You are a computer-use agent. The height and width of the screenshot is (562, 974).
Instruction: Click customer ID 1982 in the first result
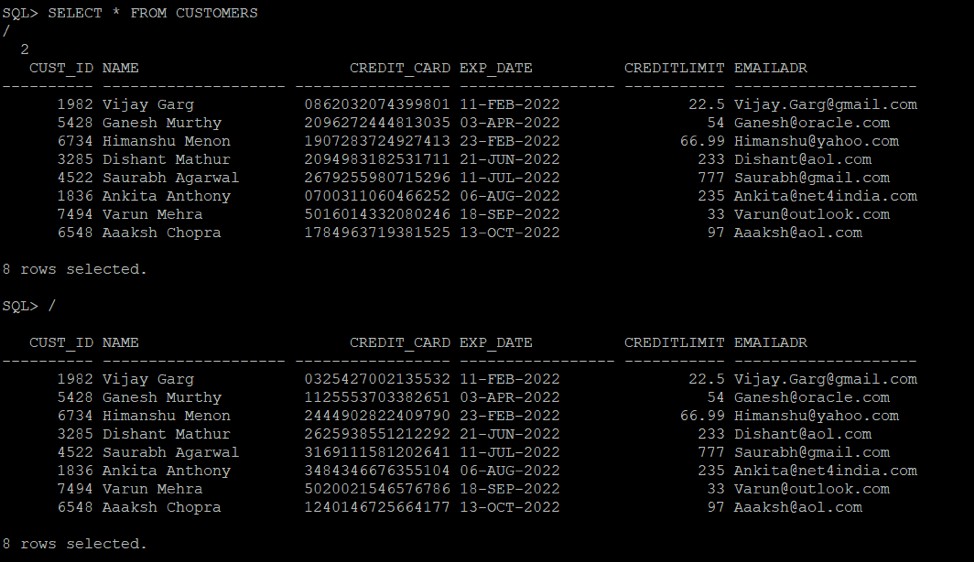(x=75, y=104)
